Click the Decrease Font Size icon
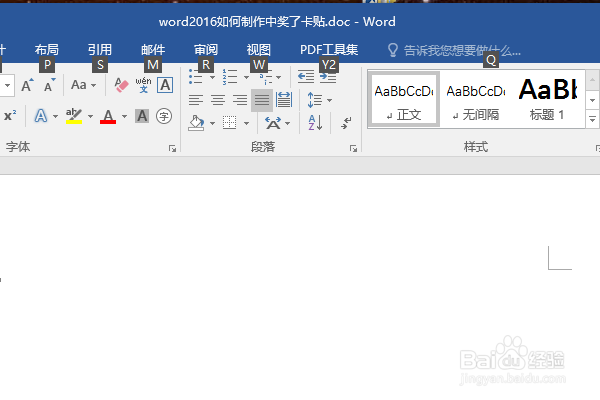The image size is (600, 400). [49, 85]
